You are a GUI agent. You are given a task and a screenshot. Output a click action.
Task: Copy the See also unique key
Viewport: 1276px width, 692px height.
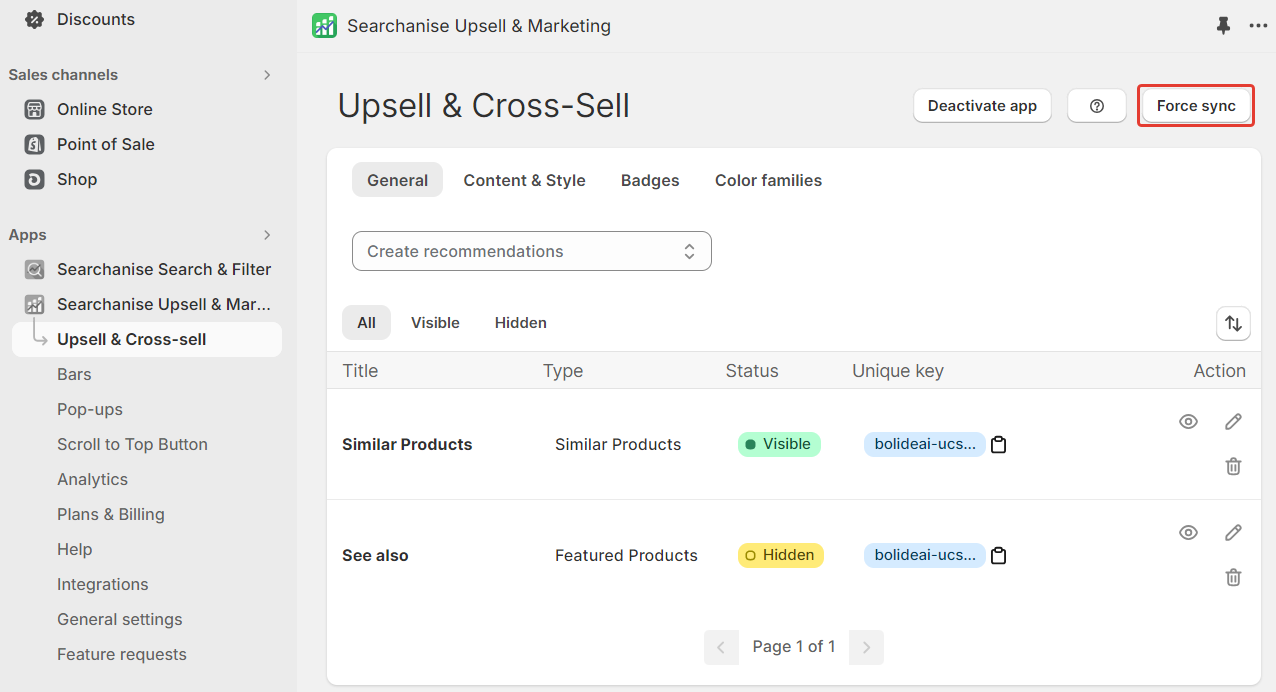coord(998,555)
